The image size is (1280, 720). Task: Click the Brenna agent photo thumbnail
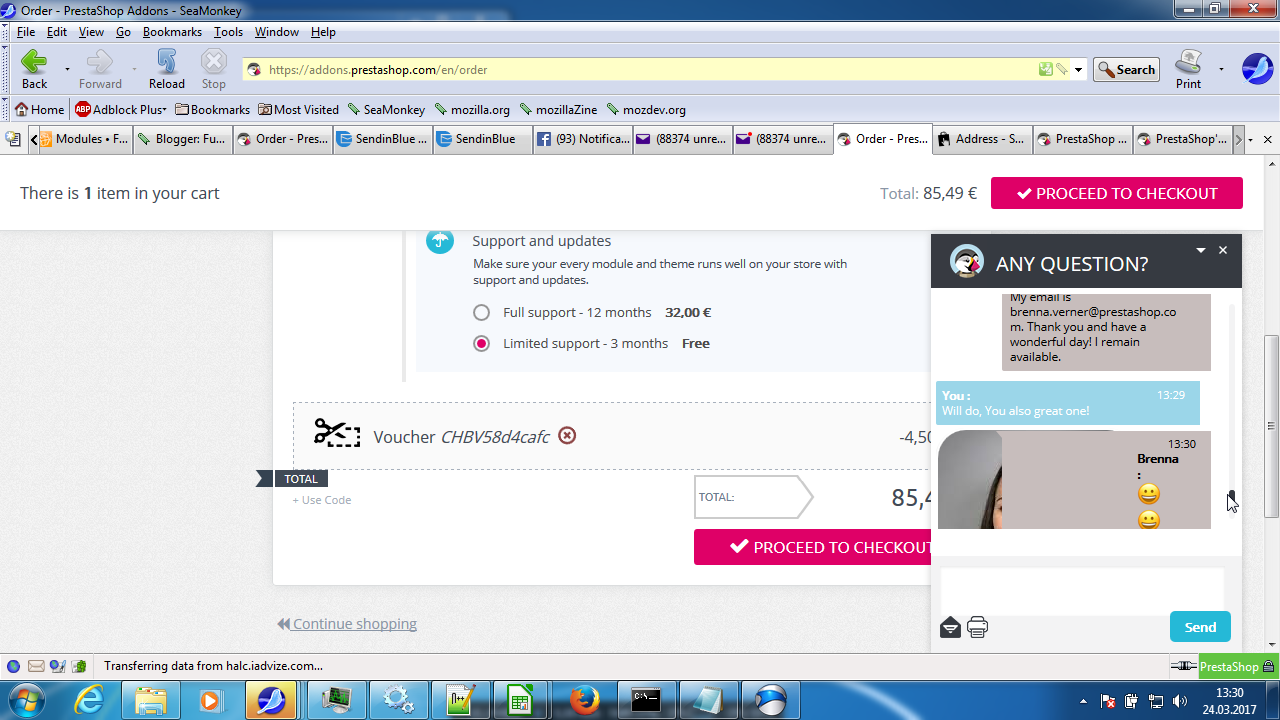tap(970, 480)
